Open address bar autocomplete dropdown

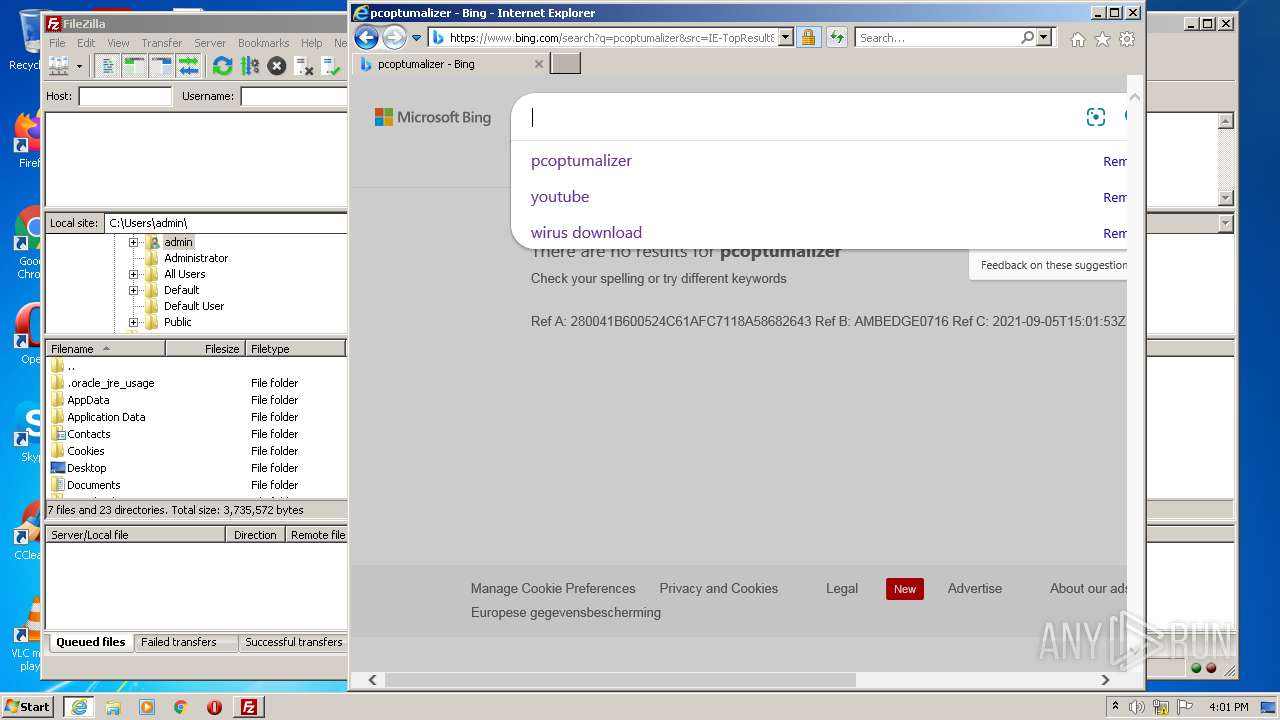[785, 38]
